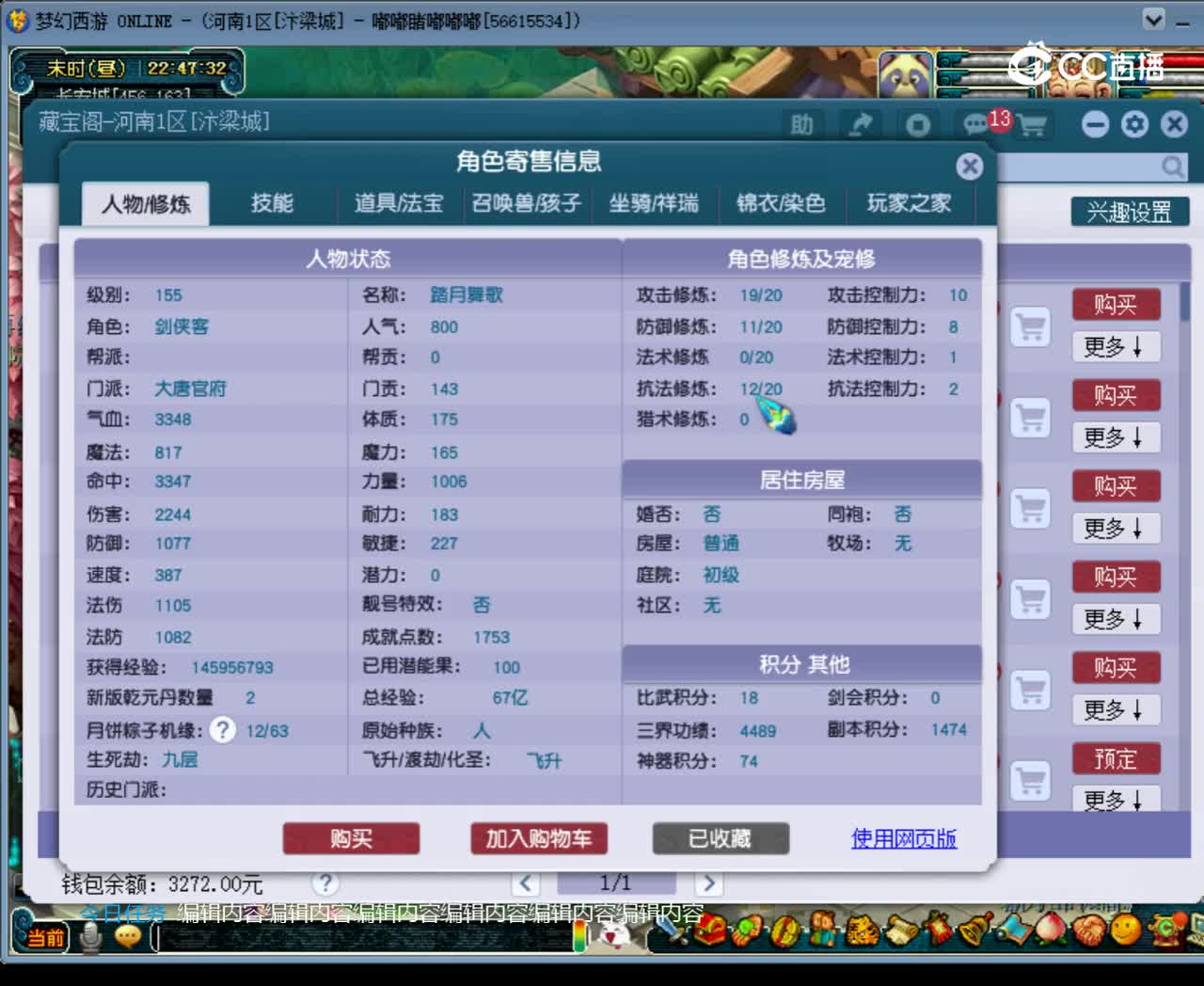Switch to the 人物/修炼 tab
Image resolution: width=1204 pixels, height=986 pixels.
(146, 203)
